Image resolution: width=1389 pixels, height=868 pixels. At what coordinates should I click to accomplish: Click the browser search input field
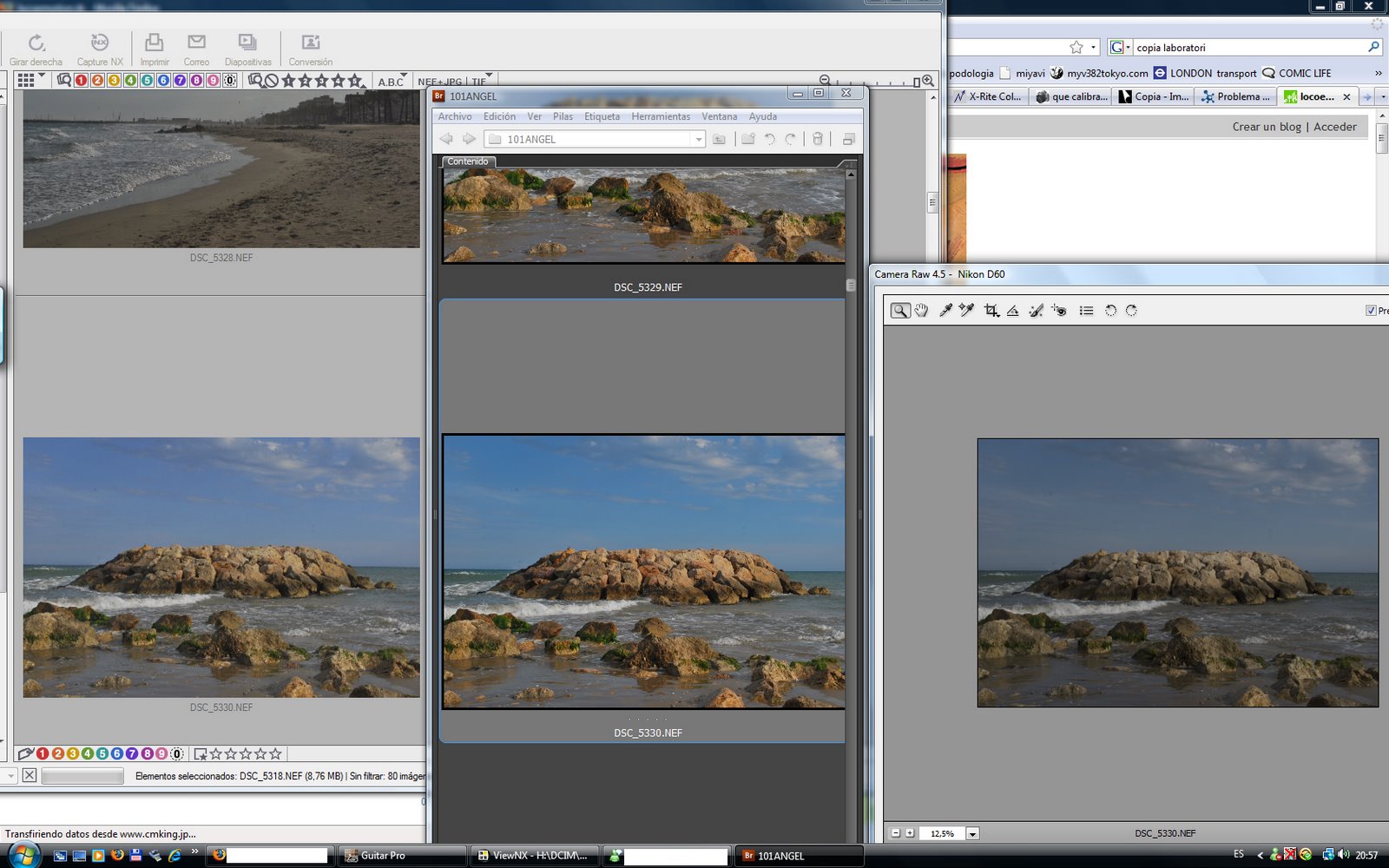pyautogui.click(x=1249, y=48)
